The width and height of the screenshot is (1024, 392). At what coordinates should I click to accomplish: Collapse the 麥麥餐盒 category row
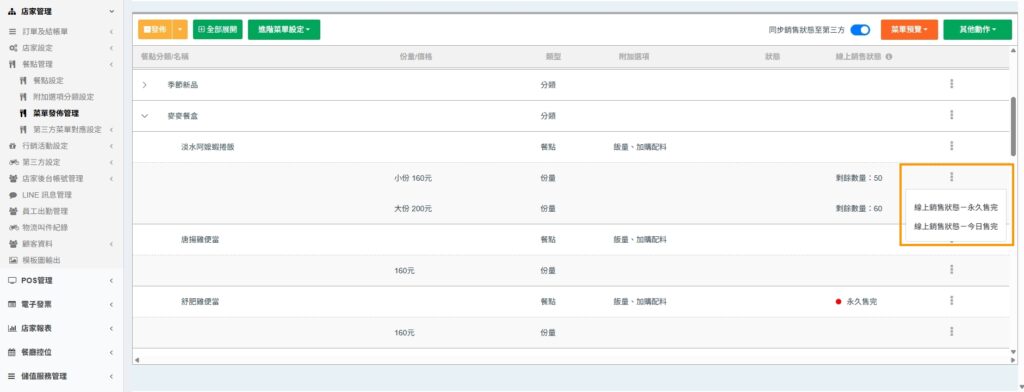(x=144, y=116)
